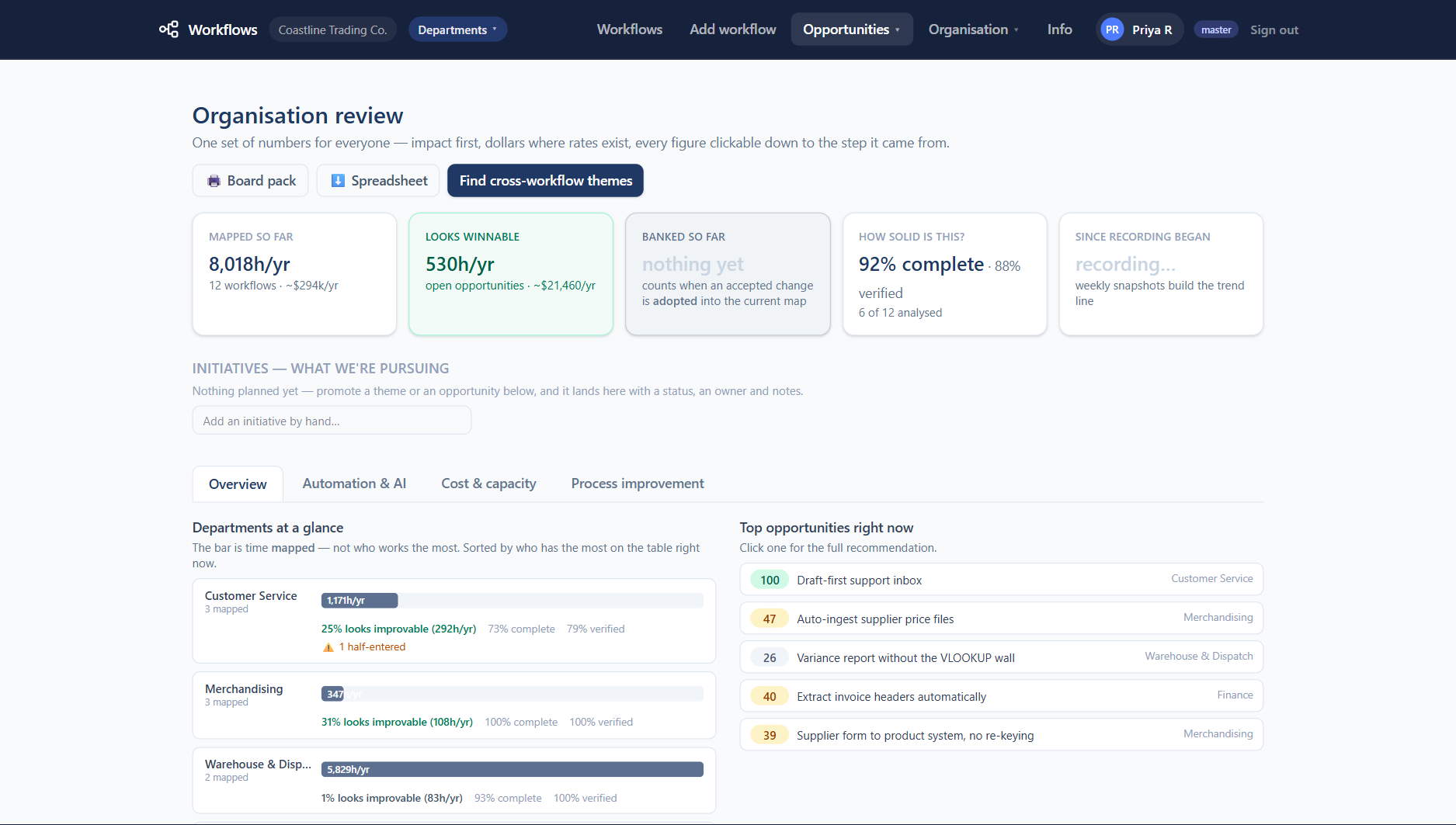The height and width of the screenshot is (825, 1456).
Task: Expand the Opportunities menu
Action: click(x=852, y=29)
